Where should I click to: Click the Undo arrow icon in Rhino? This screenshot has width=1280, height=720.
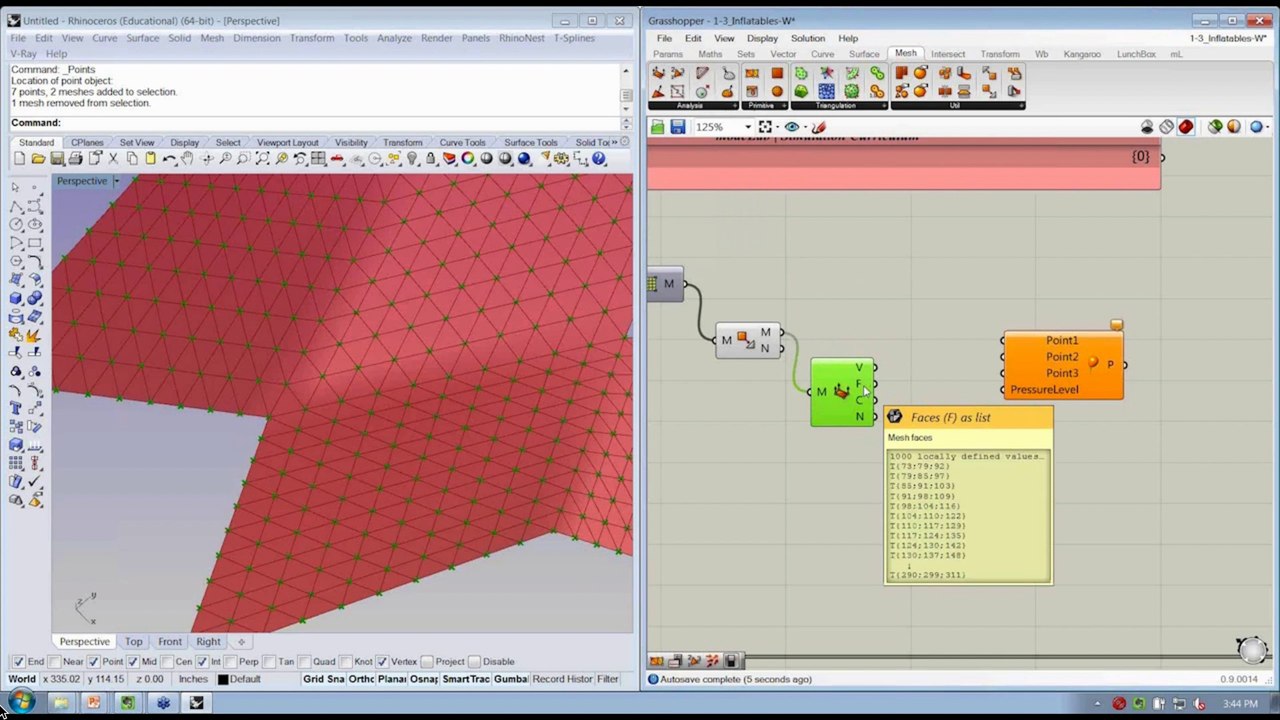click(169, 159)
